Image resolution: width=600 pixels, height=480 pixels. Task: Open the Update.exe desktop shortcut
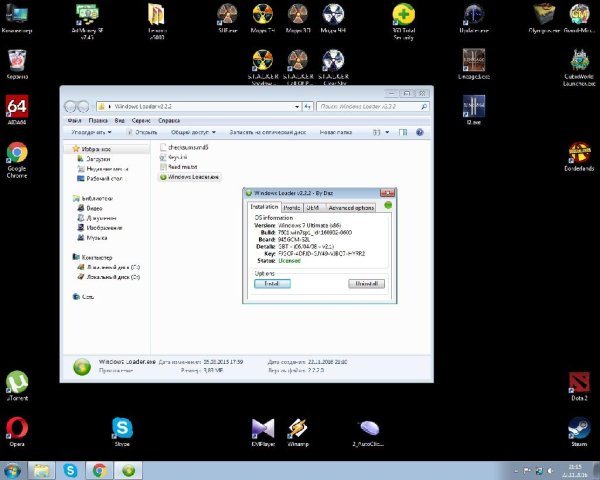474,17
